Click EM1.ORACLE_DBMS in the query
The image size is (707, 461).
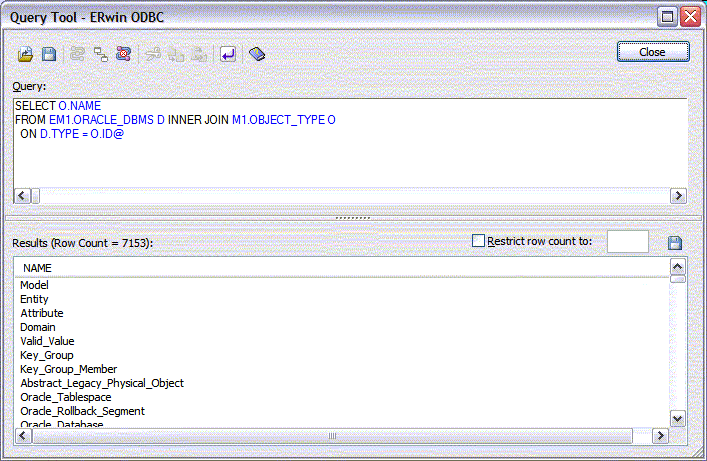[x=101, y=120]
